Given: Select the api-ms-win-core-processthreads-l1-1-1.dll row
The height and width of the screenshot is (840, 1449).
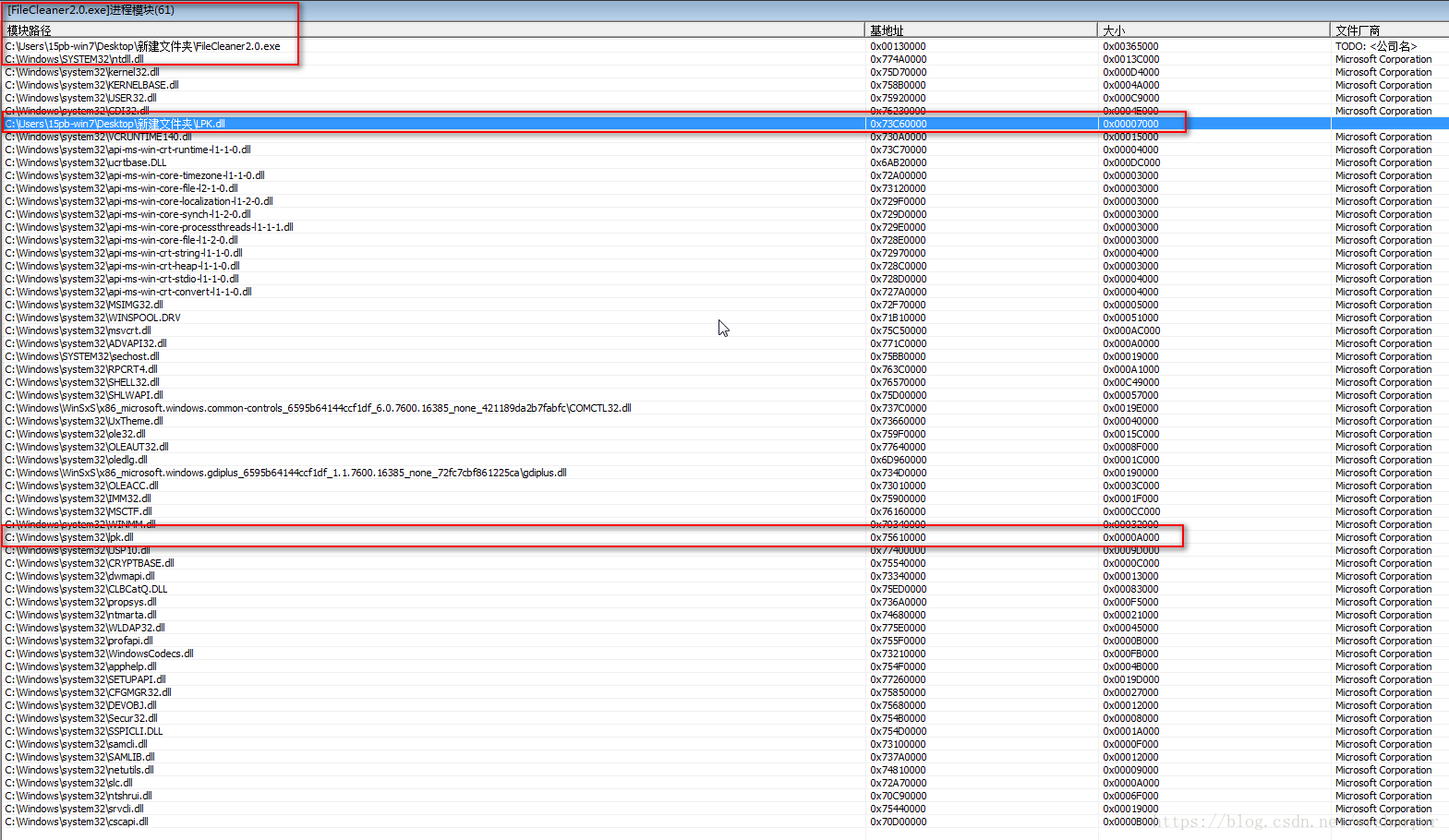Looking at the screenshot, I should point(724,227).
